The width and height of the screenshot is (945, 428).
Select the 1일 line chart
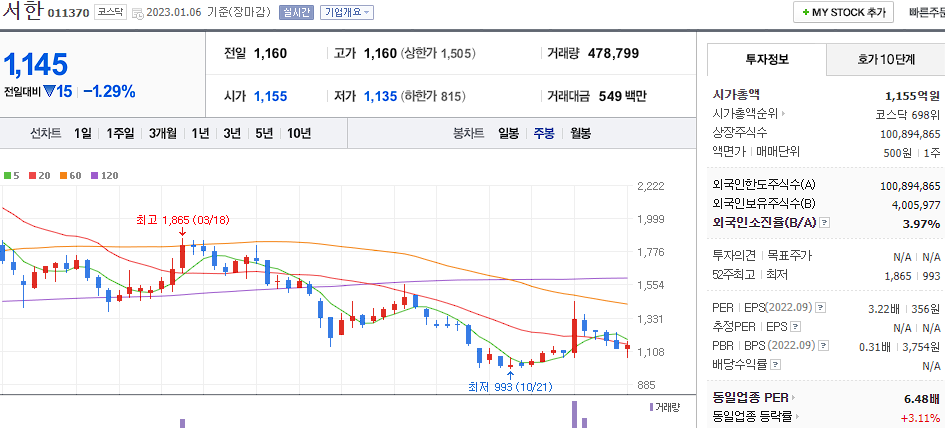tap(83, 133)
